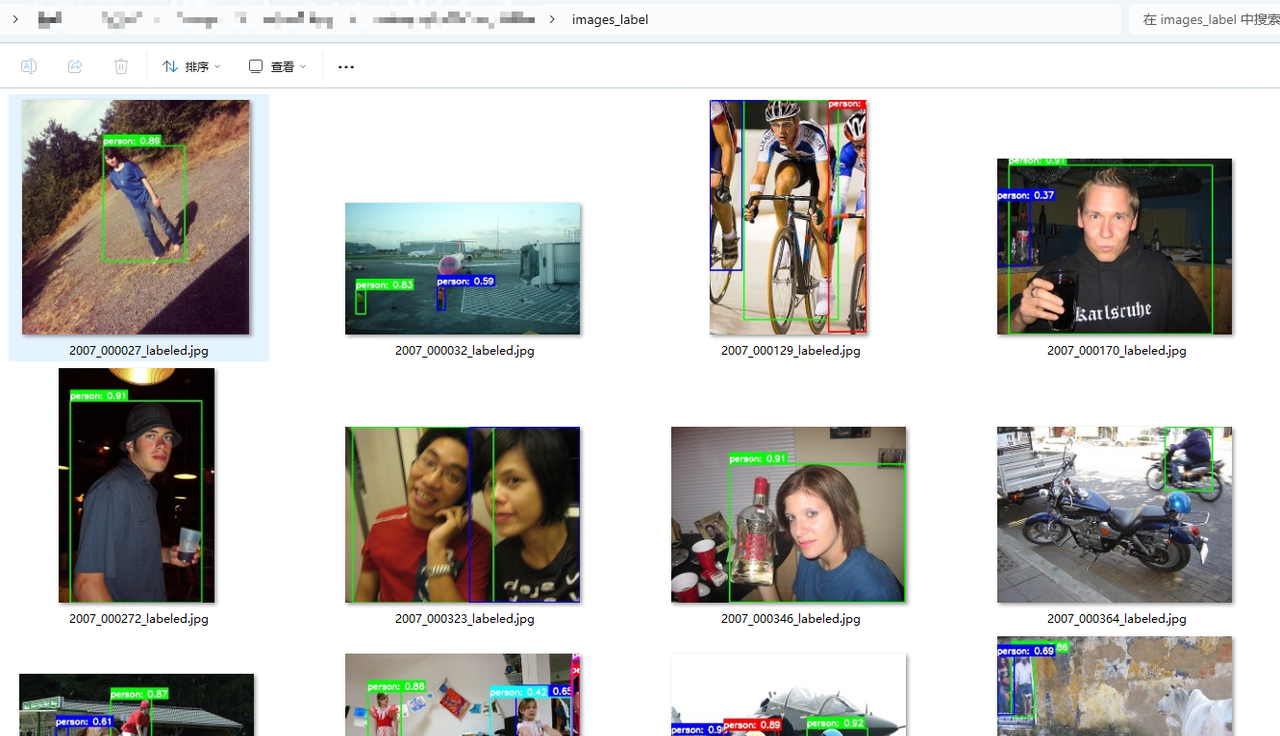Screen dimensions: 1280x736
Task: Select the 2007_000027_labeled.jpg thumbnail
Action: coord(136,217)
